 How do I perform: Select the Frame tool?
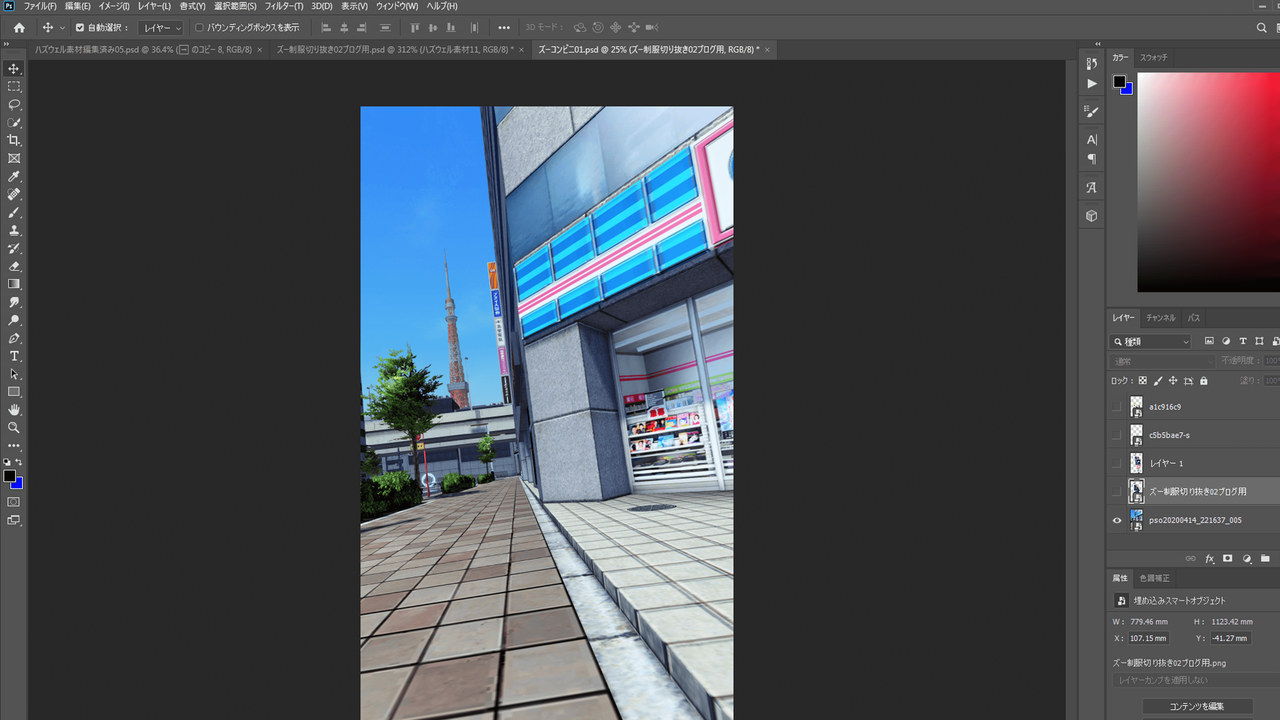(14, 158)
